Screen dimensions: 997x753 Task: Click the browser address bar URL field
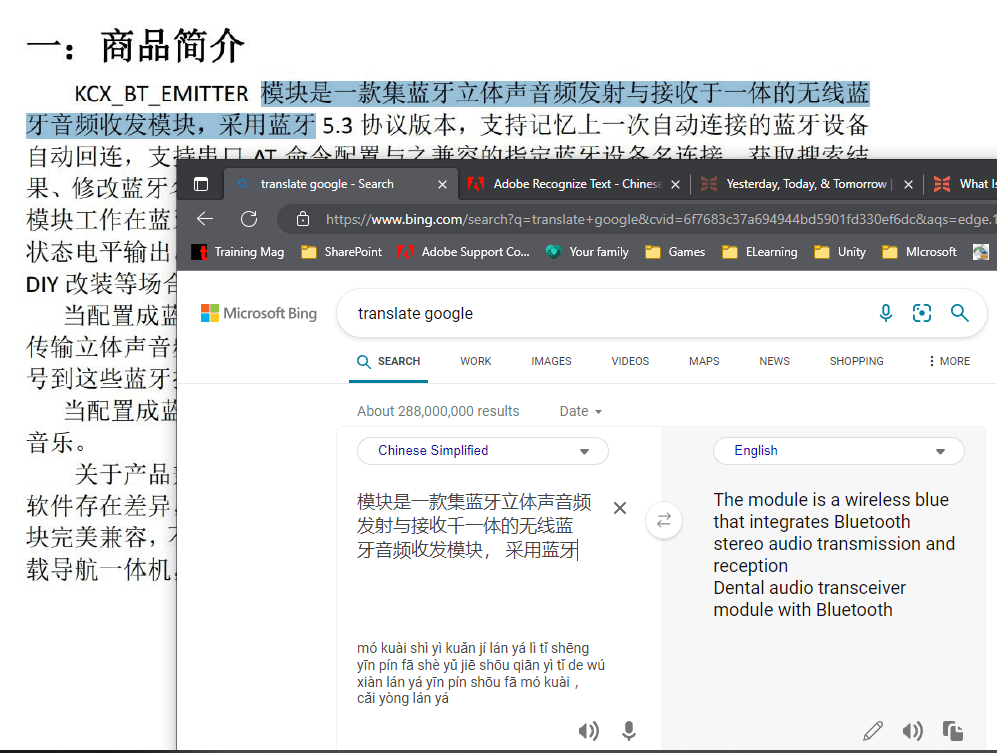click(x=600, y=219)
